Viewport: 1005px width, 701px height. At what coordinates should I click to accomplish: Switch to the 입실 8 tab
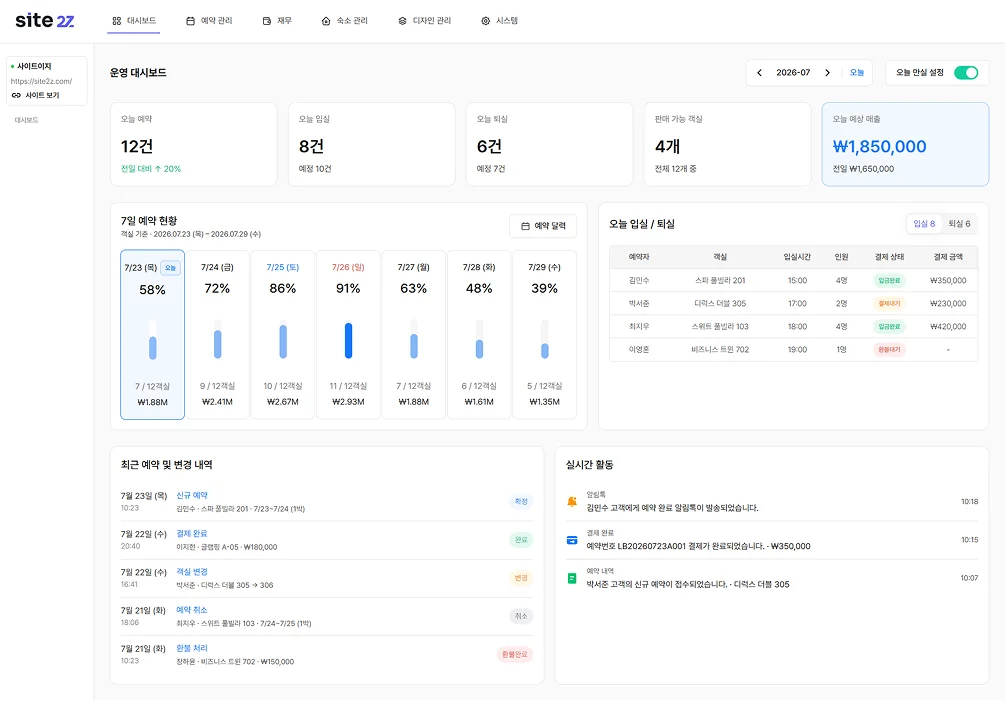tap(924, 224)
